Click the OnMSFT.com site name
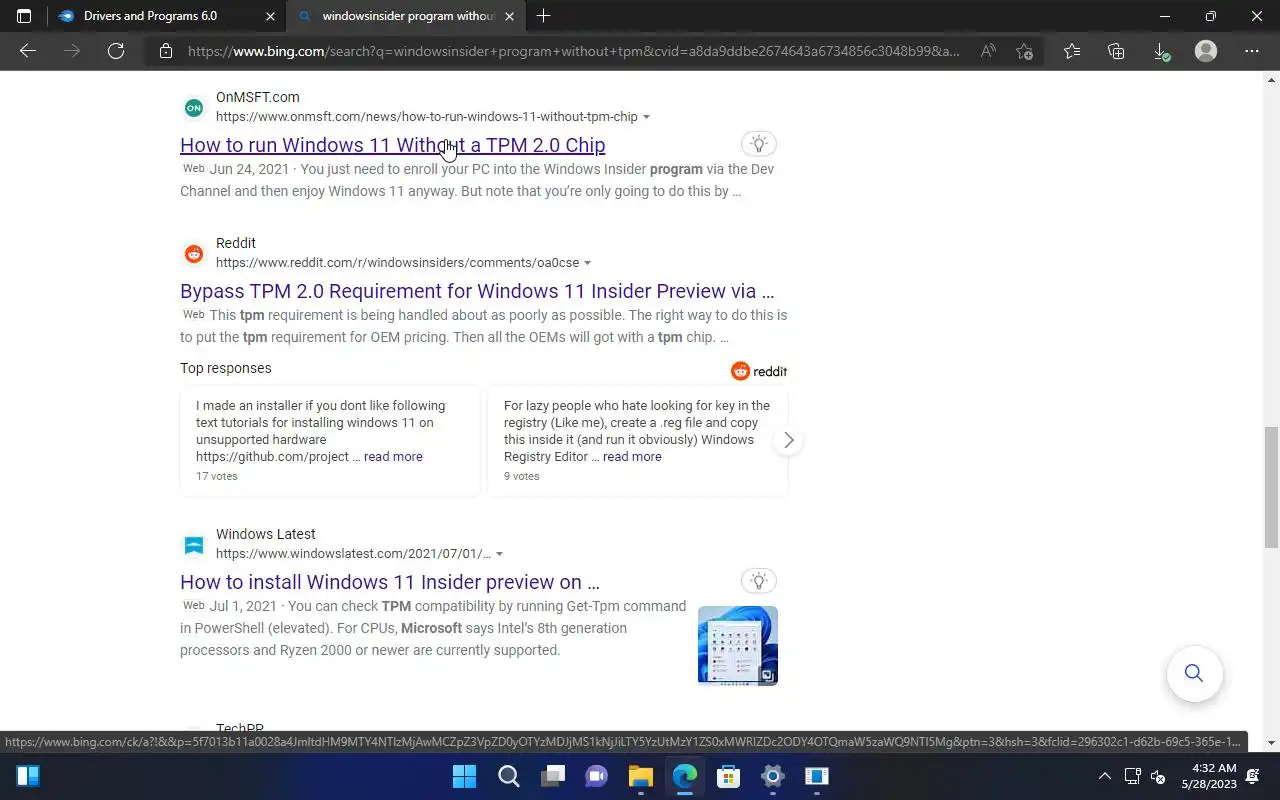1280x800 pixels. [x=258, y=97]
